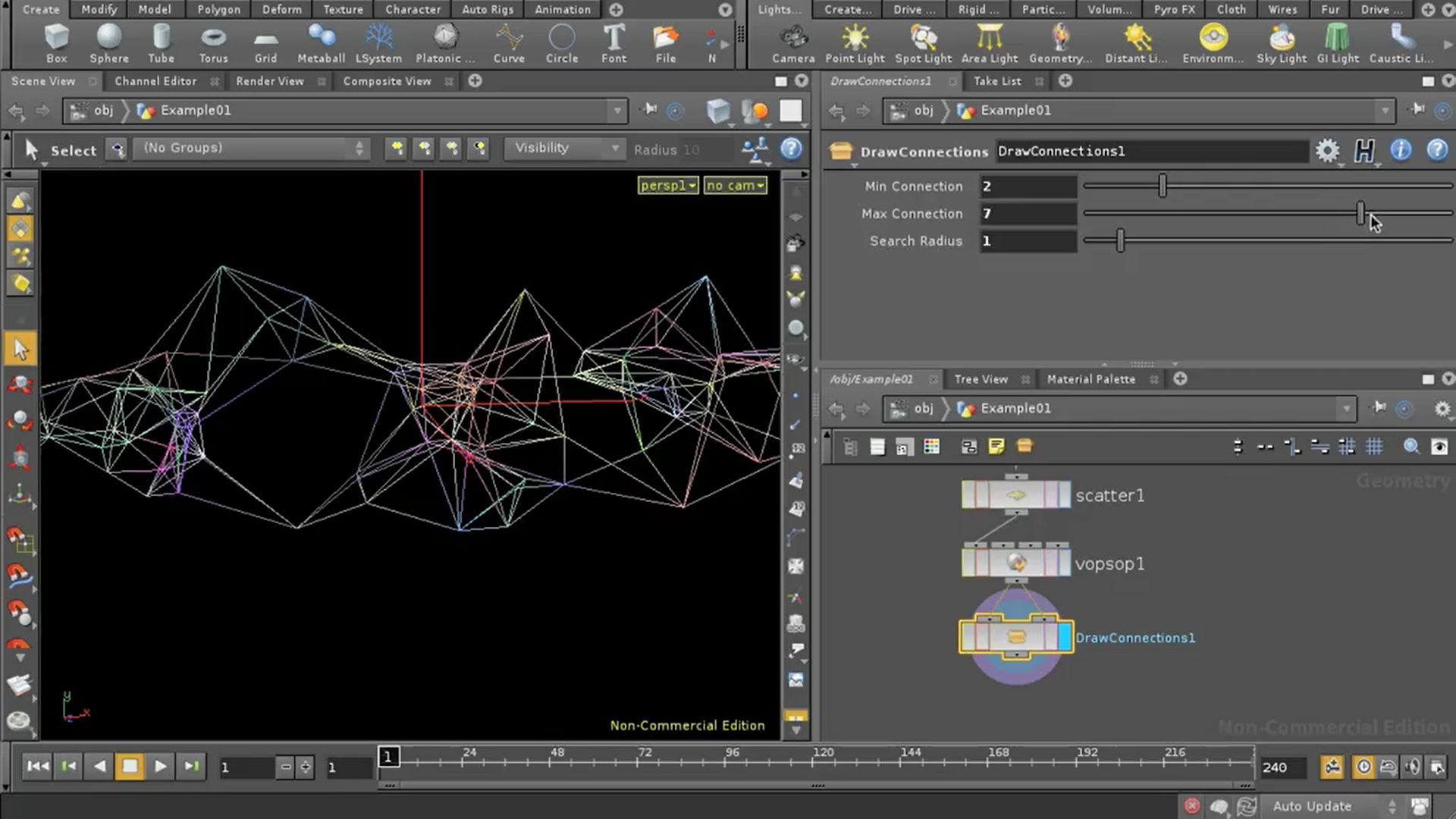Click the LSystem shelf tool
This screenshot has height=819, width=1456.
point(378,43)
